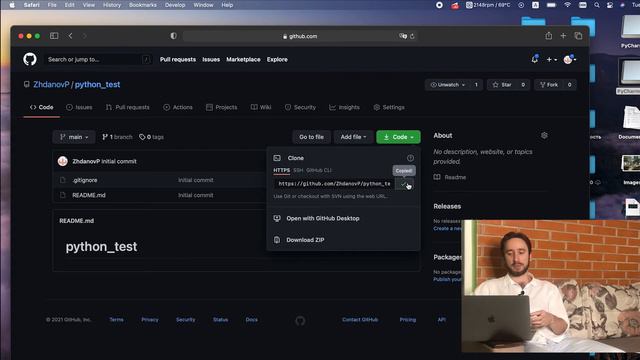Select the Code tab
The width and height of the screenshot is (640, 360).
[42, 107]
